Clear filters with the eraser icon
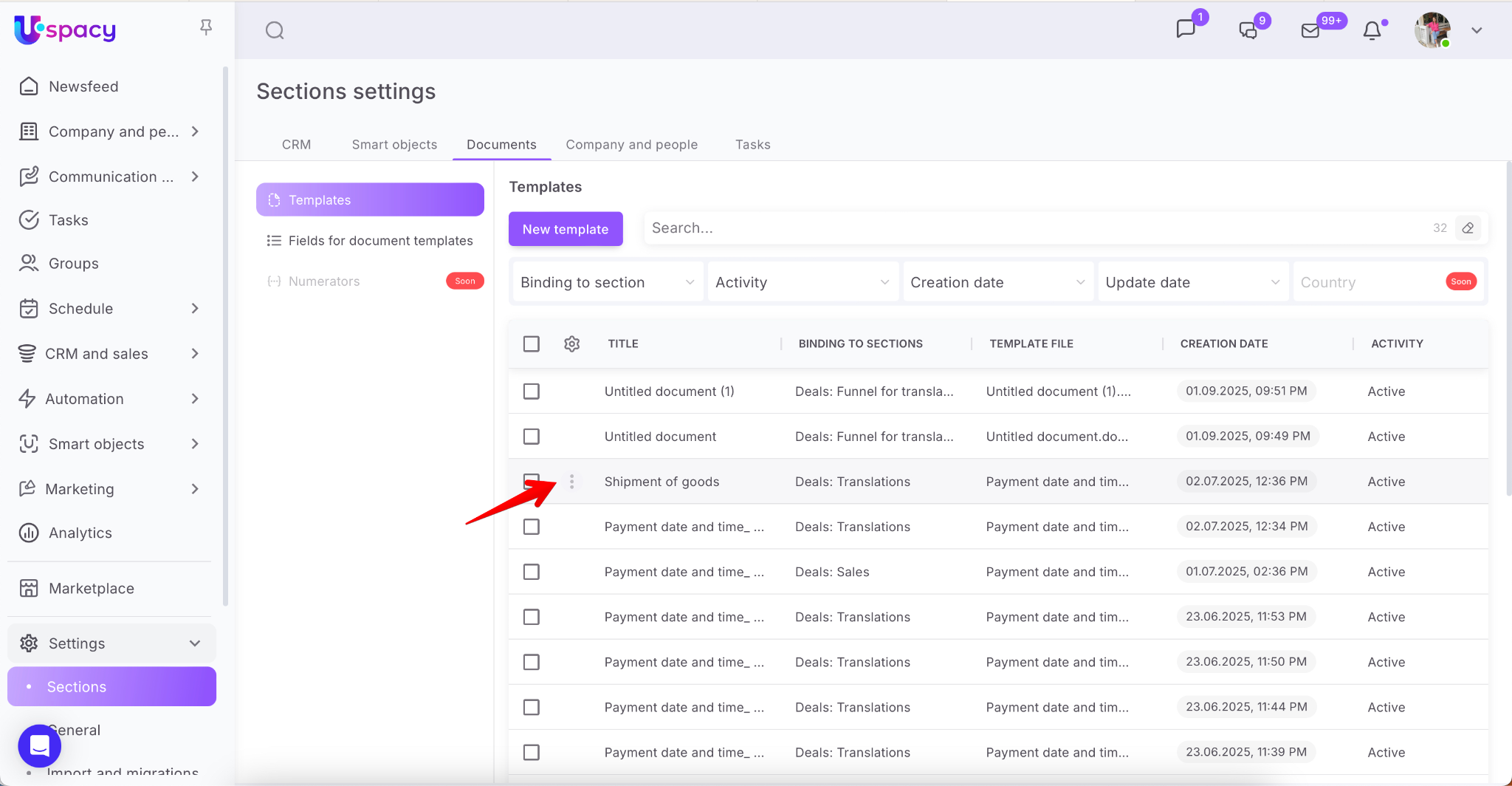The image size is (1512, 786). pyautogui.click(x=1468, y=228)
